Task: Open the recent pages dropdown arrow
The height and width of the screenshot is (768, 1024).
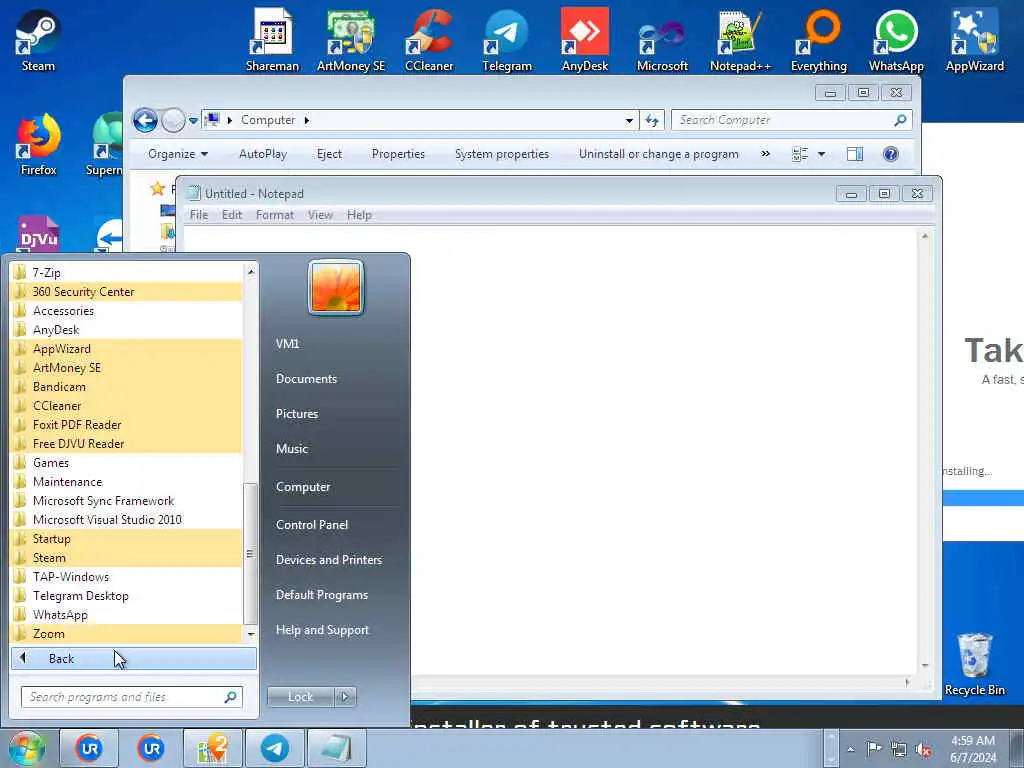Action: coord(193,121)
